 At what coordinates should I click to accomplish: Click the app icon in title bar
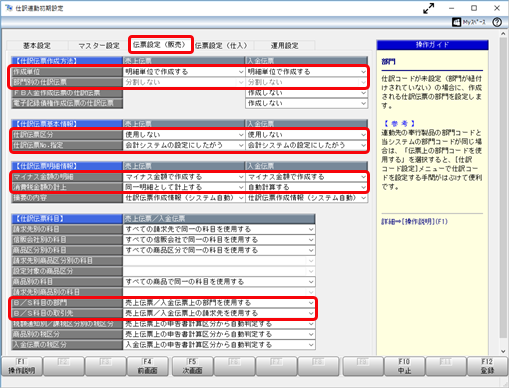[9, 8]
